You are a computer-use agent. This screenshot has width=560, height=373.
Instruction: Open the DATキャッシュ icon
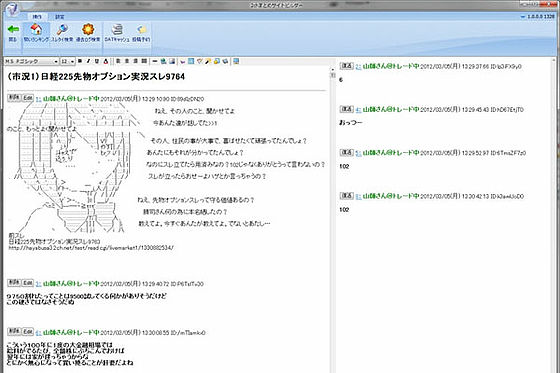[117, 33]
